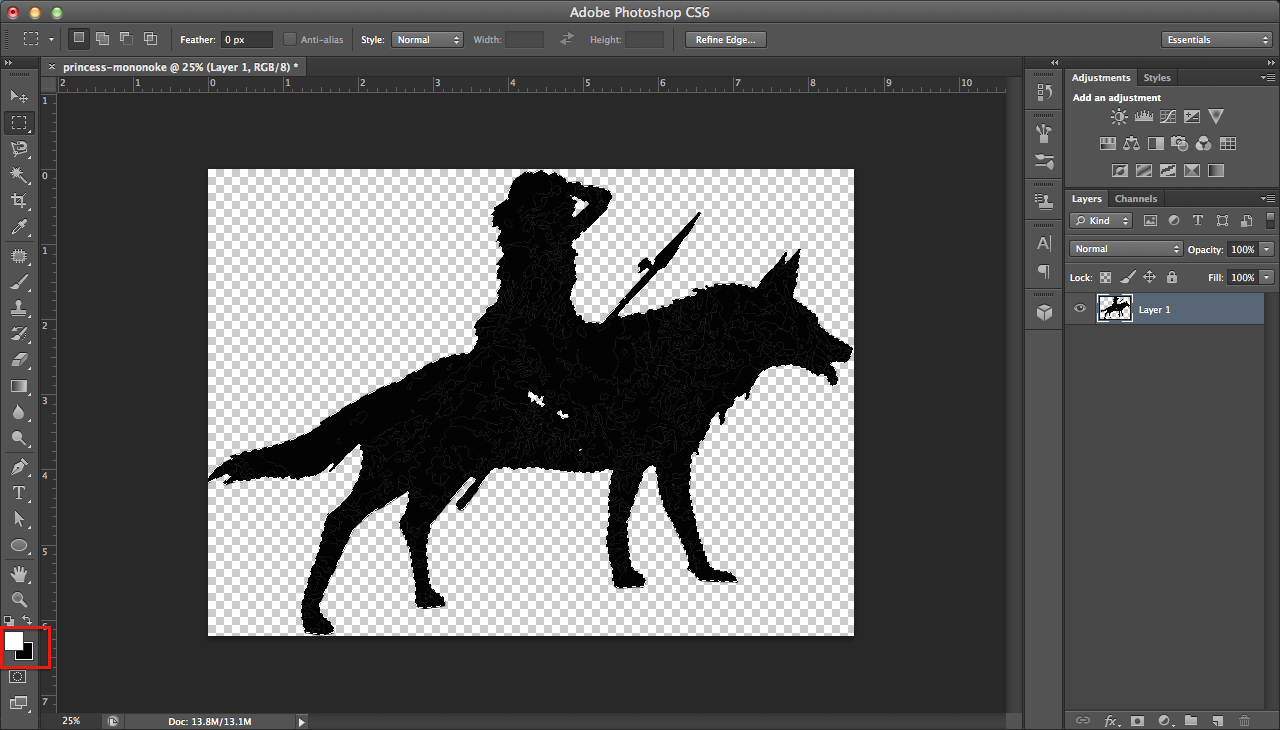Add a Color Balance adjustment
Image resolution: width=1280 pixels, height=730 pixels.
pos(1131,144)
